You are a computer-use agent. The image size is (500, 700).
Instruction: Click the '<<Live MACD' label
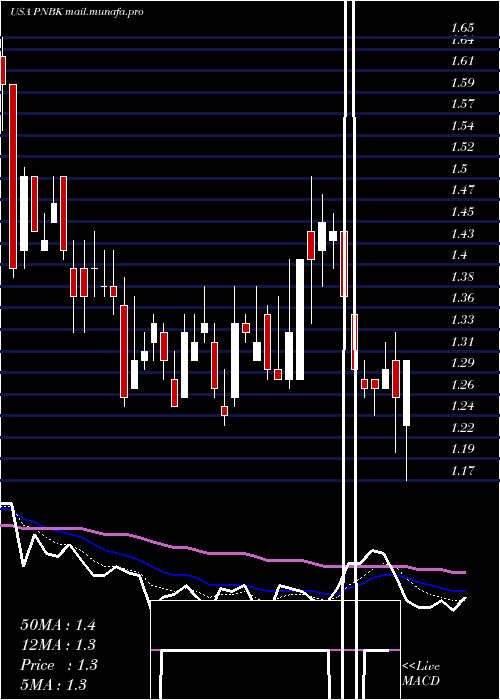point(421,674)
